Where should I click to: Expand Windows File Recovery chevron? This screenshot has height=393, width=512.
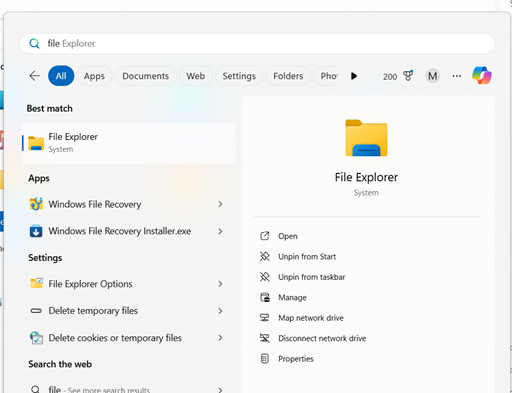tap(220, 204)
